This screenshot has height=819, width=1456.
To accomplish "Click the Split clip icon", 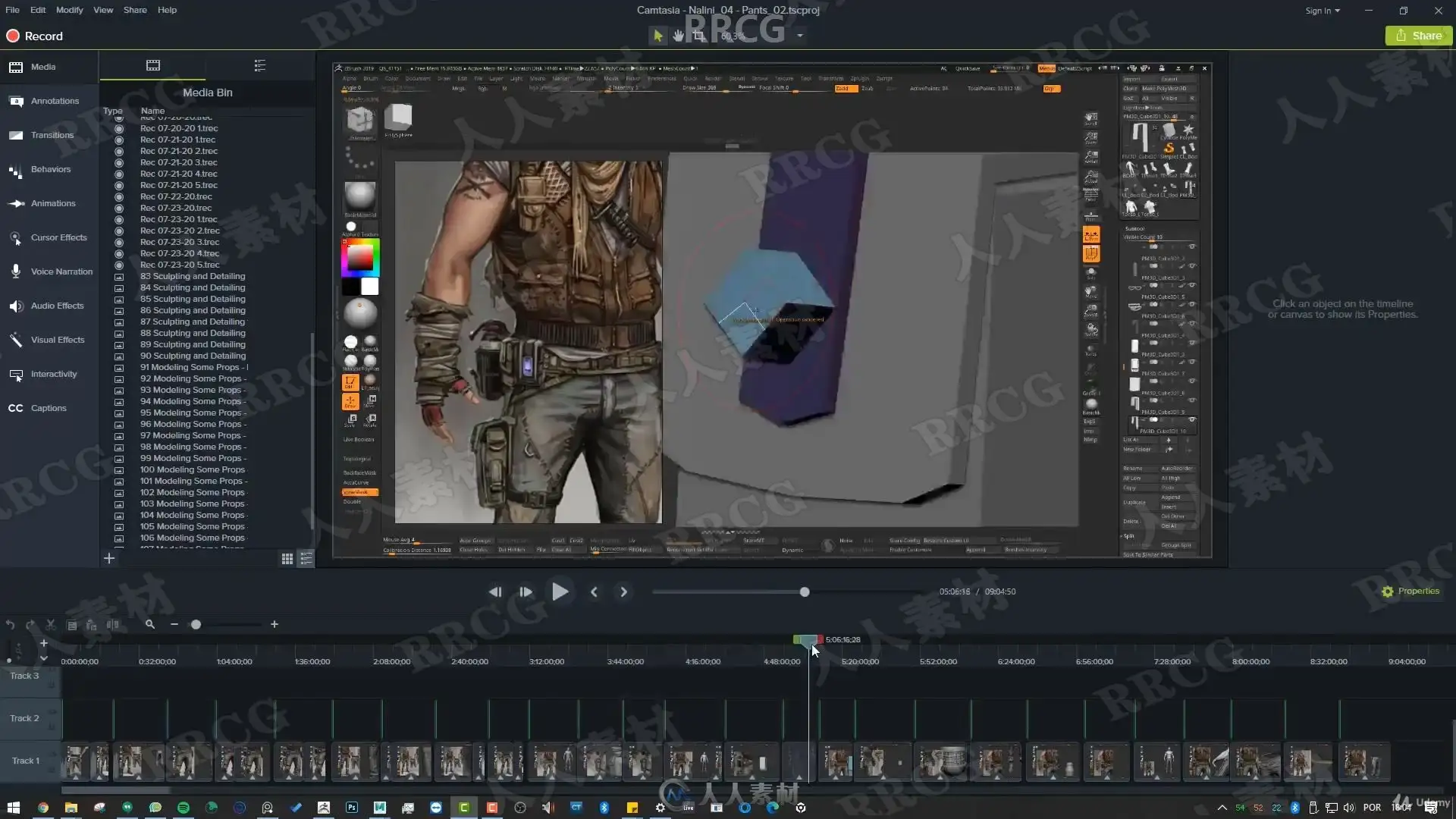I will 112,625.
